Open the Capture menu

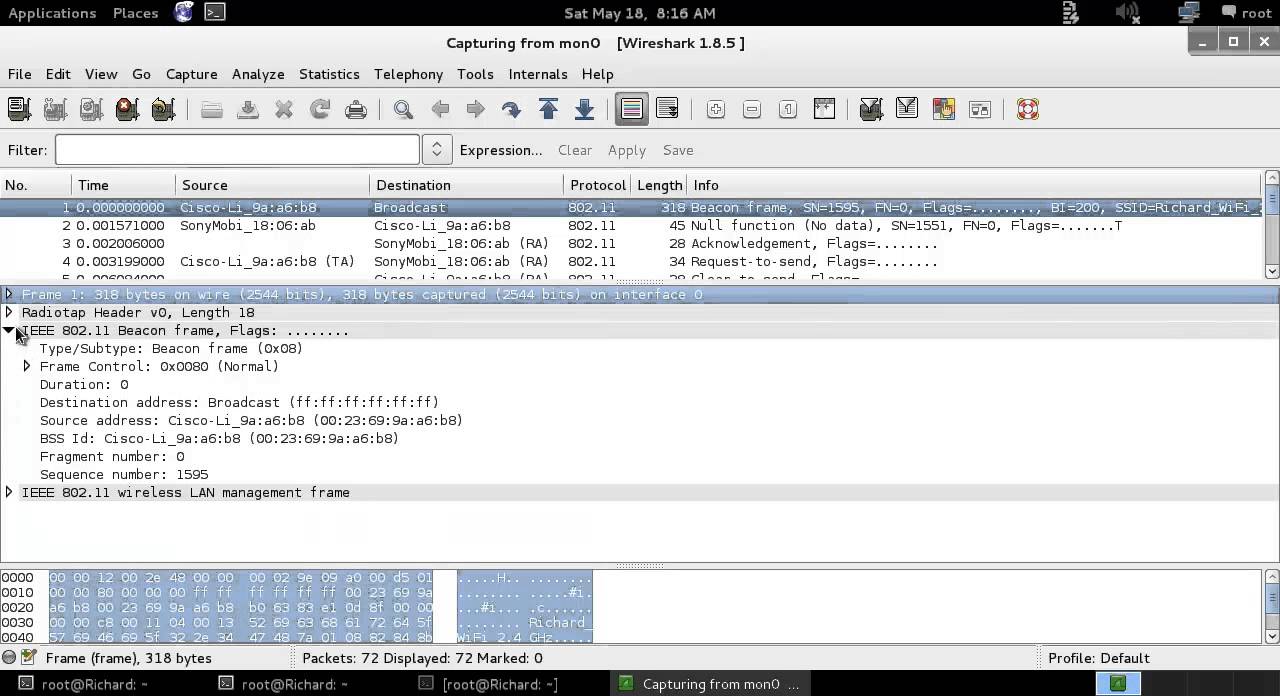tap(191, 74)
